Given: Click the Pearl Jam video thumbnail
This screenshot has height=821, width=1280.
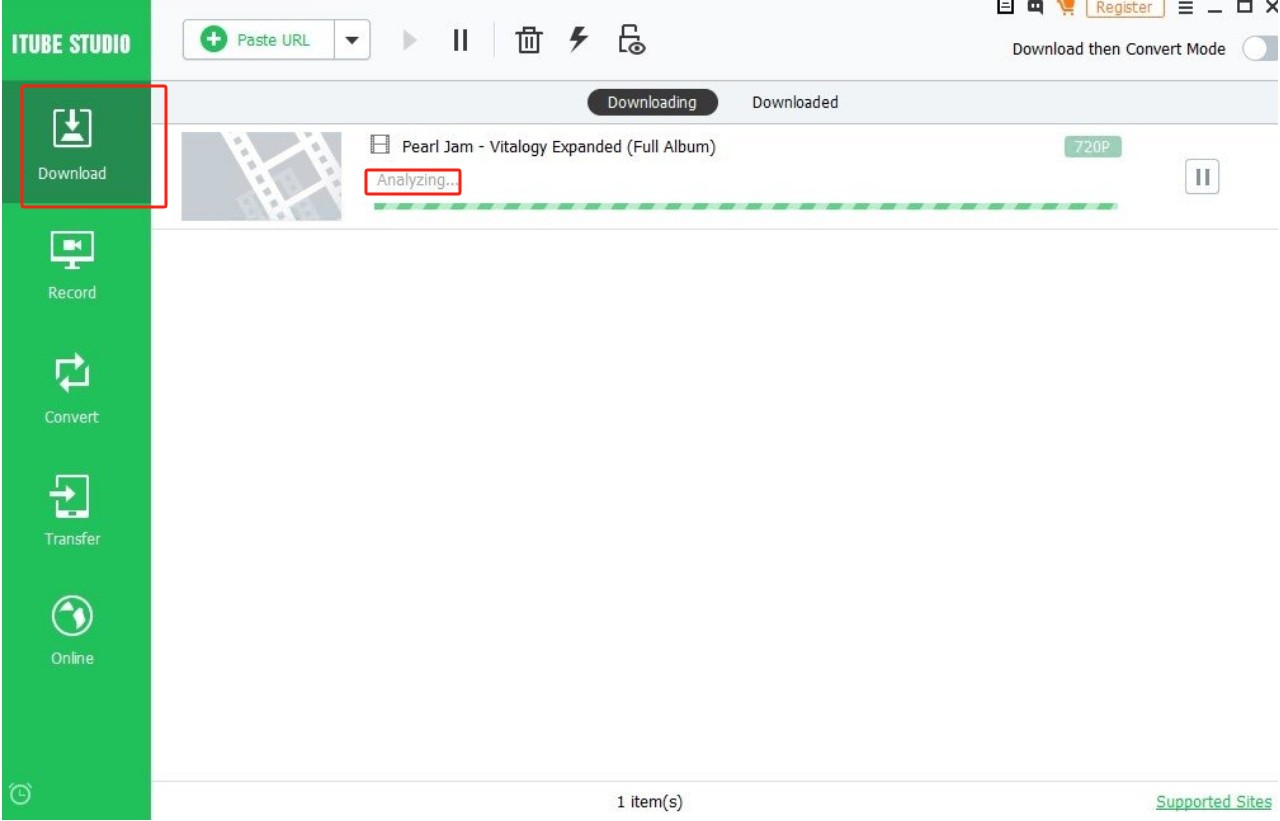Looking at the screenshot, I should coord(261,176).
